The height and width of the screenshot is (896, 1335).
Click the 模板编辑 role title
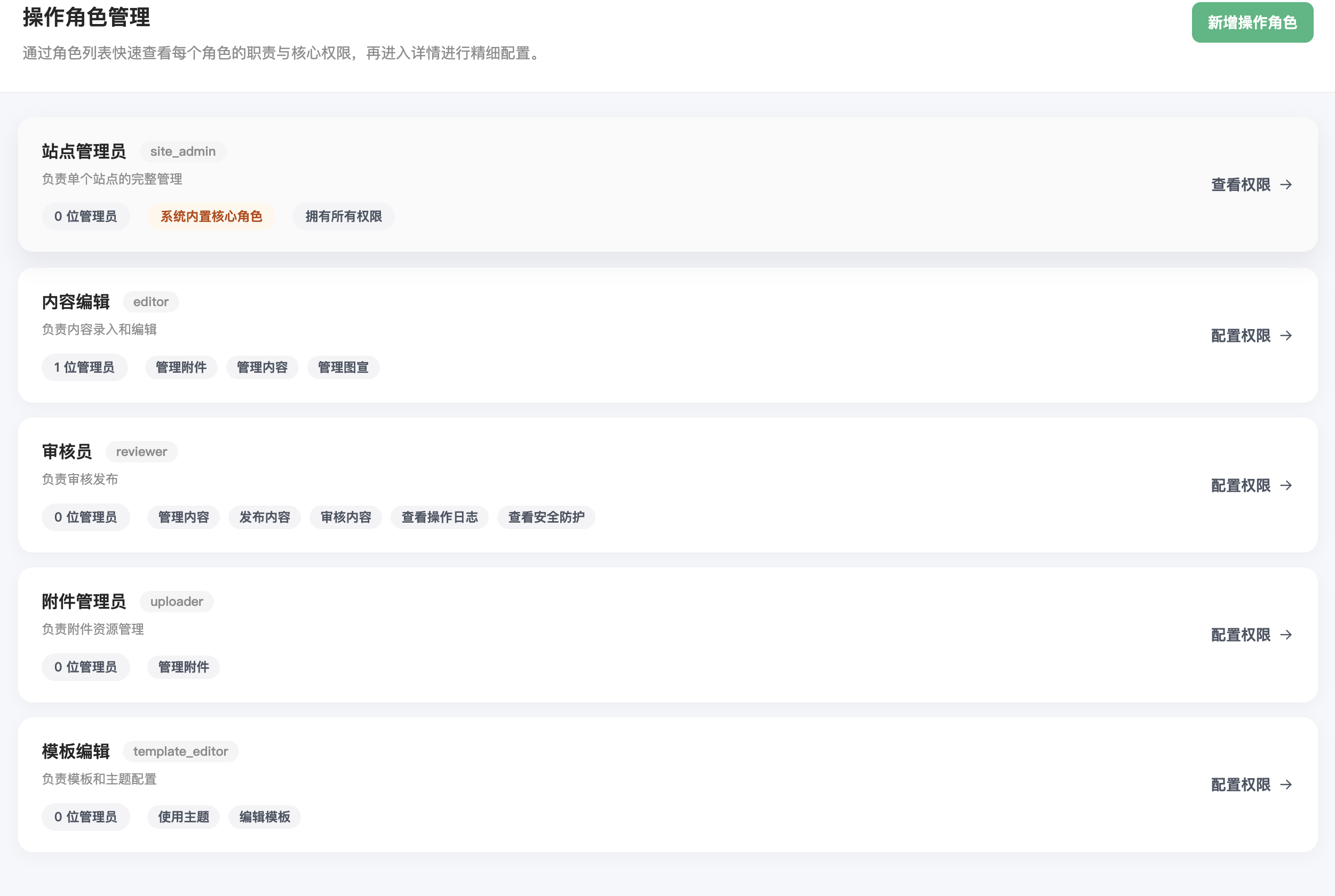pyautogui.click(x=76, y=751)
